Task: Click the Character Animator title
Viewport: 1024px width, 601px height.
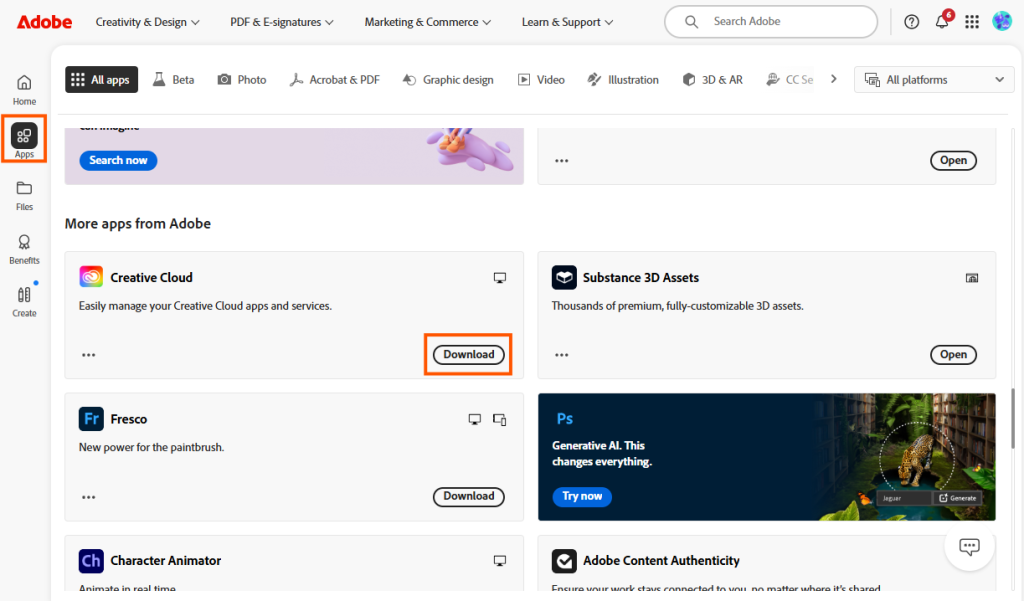Action: pos(165,560)
